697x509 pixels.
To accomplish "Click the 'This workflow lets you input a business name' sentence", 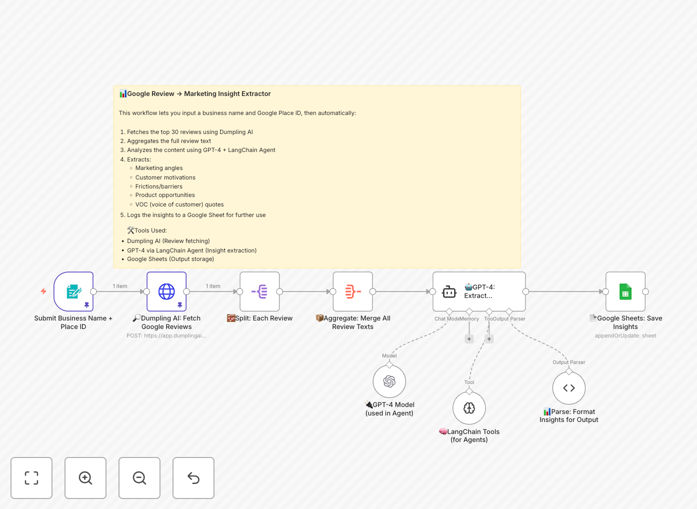I will coord(237,113).
